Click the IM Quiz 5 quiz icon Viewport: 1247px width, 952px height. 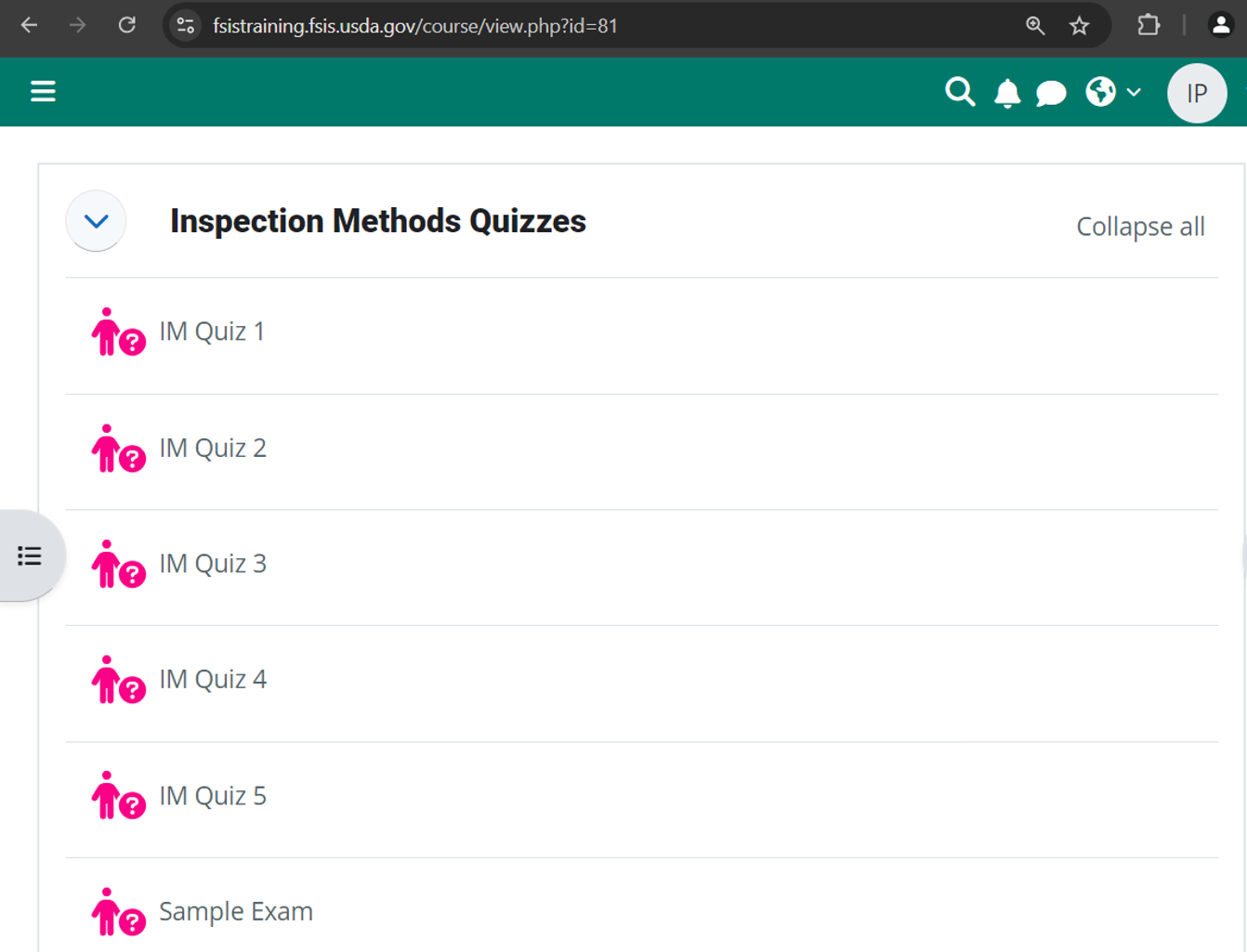coord(118,796)
